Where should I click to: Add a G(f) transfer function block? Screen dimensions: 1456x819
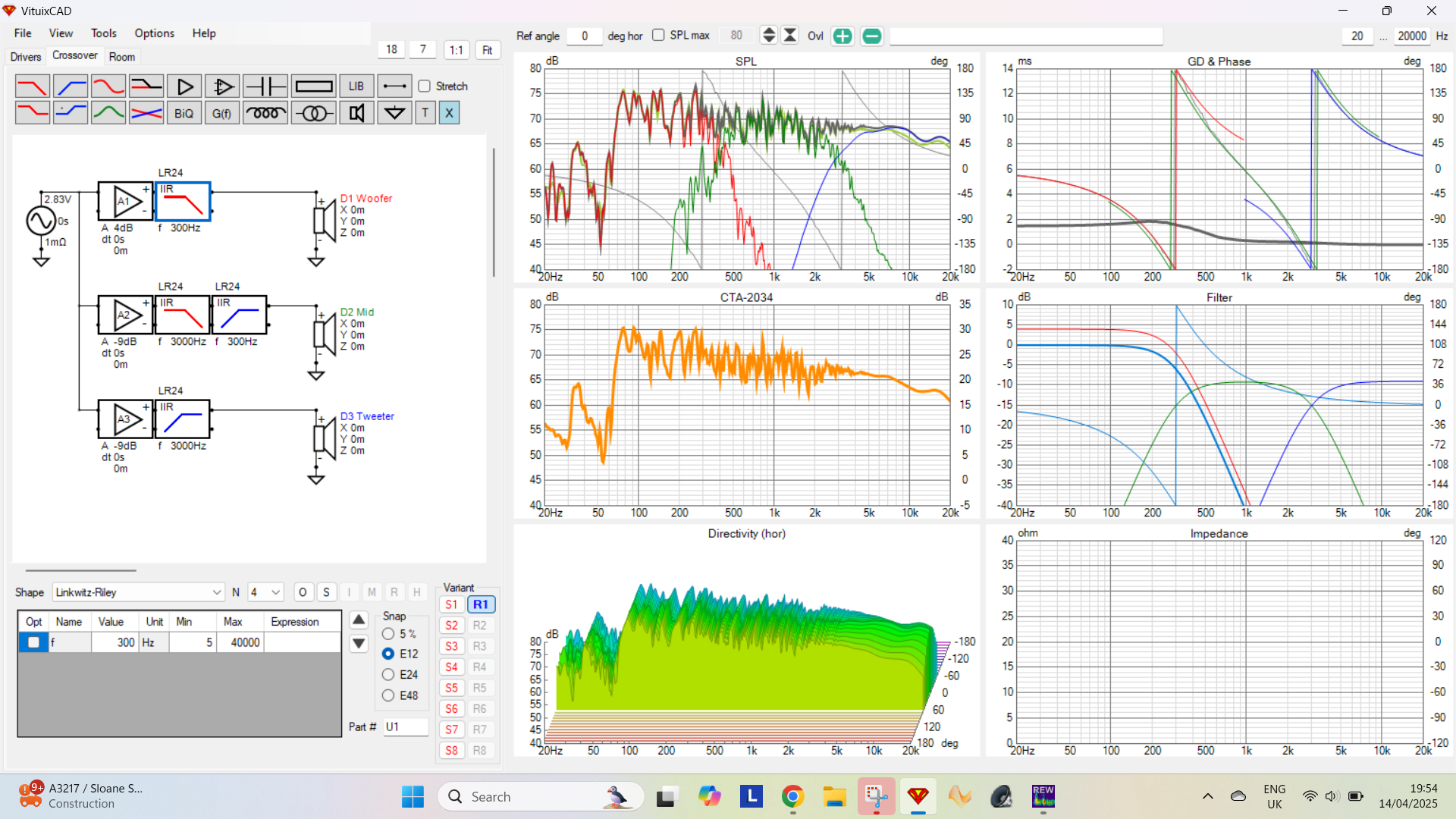pos(222,112)
